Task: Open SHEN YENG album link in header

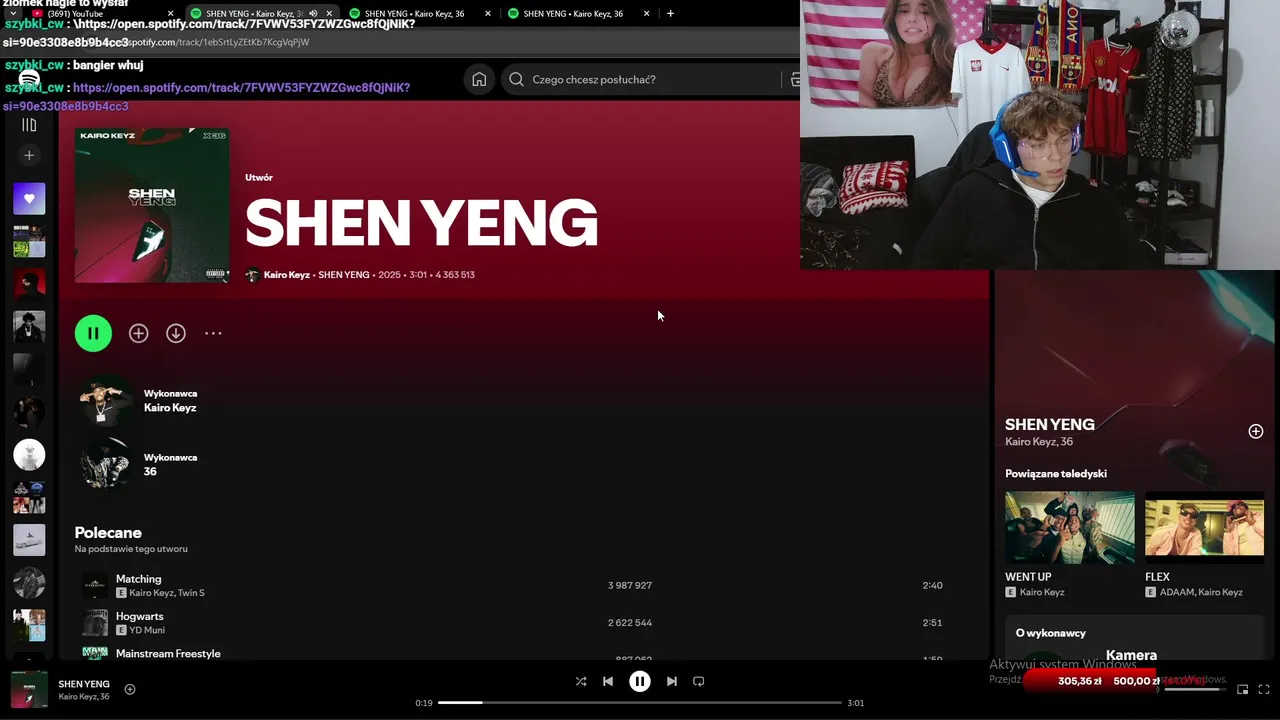Action: pos(343,275)
